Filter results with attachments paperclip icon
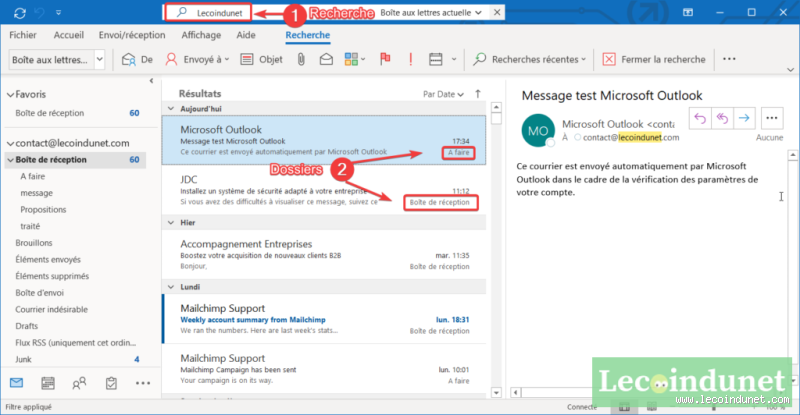The height and width of the screenshot is (415, 800). (x=301, y=60)
